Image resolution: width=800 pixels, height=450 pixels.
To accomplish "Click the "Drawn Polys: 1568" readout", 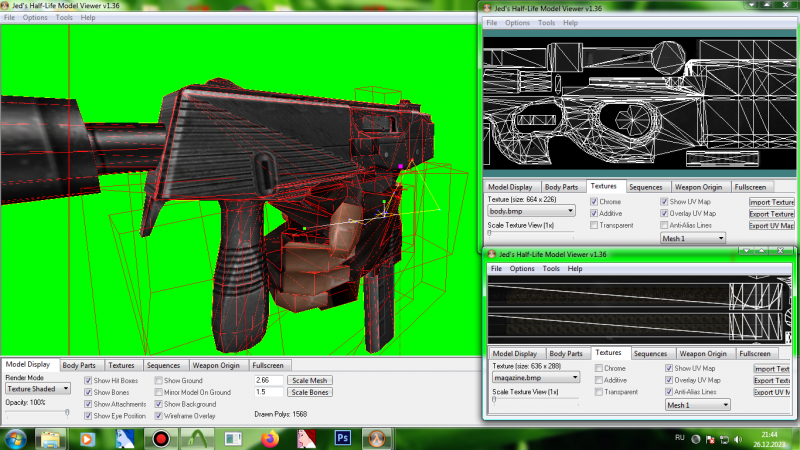I will (281, 414).
